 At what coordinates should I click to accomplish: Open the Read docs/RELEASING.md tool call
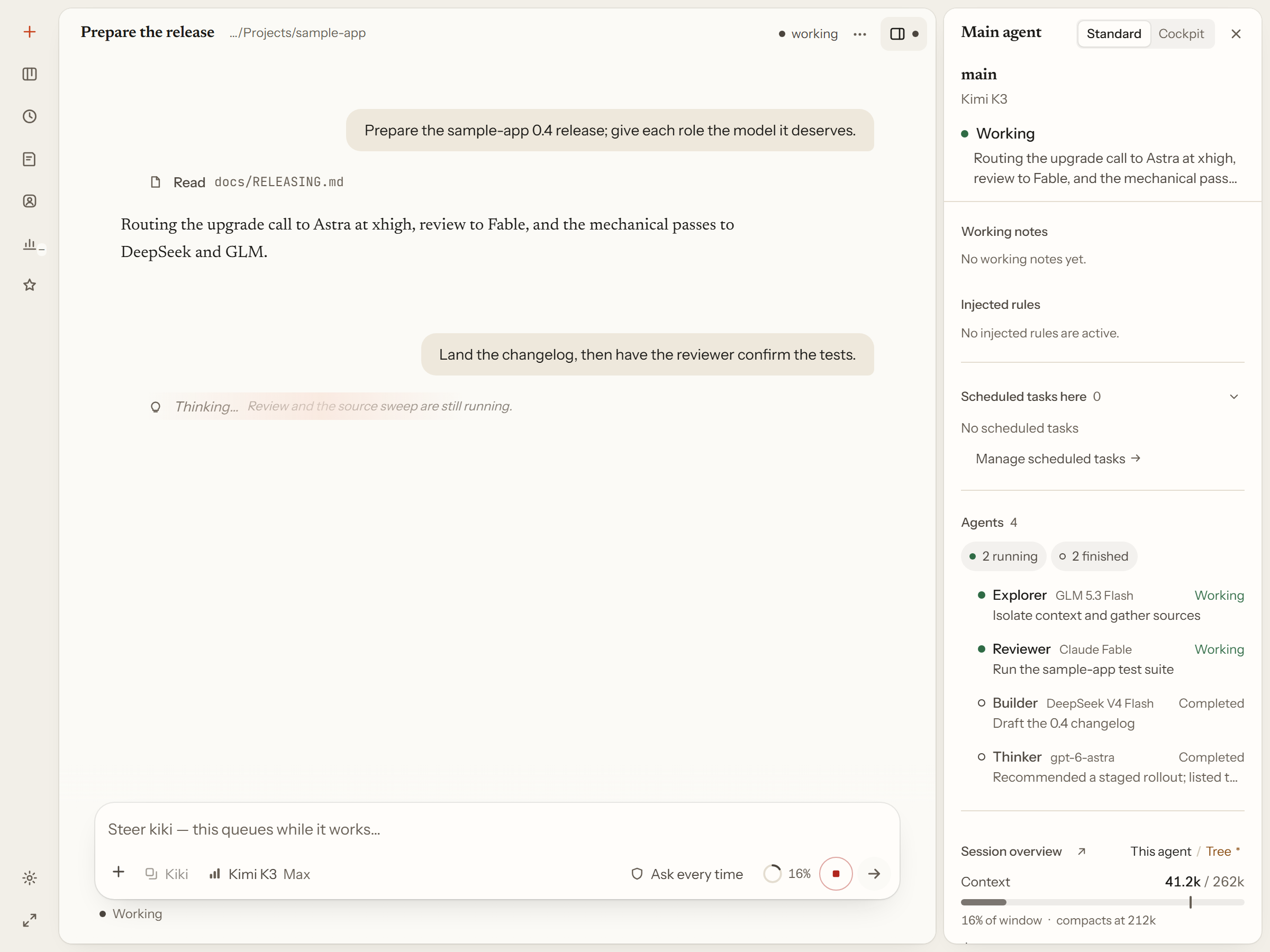pos(247,182)
